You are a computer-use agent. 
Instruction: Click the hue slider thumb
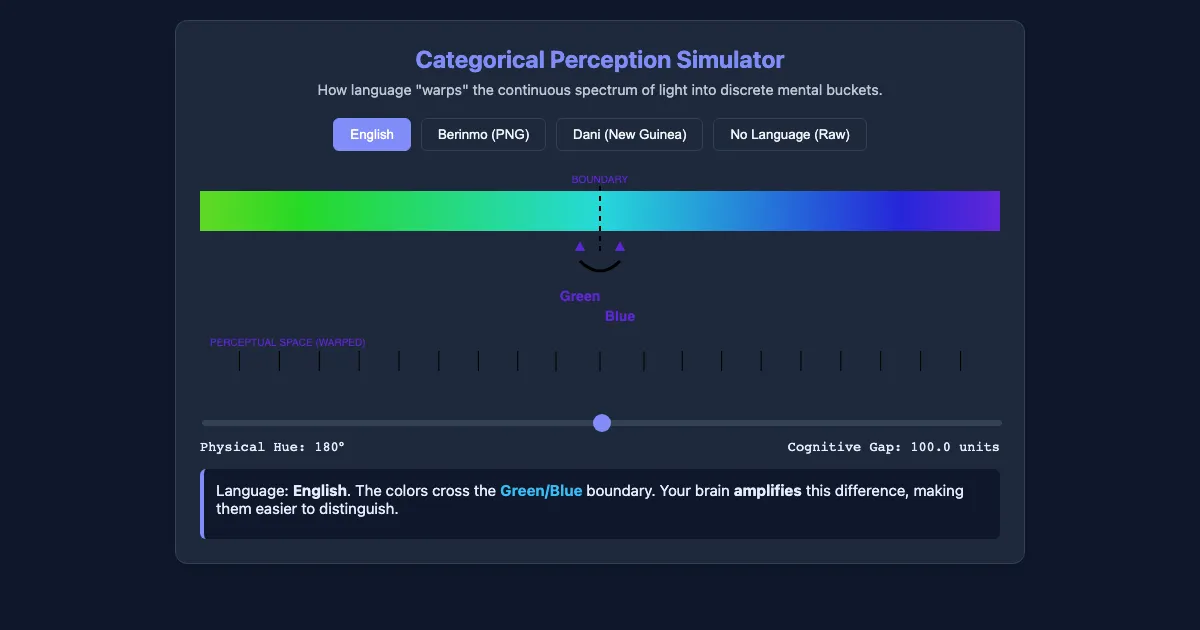click(602, 423)
